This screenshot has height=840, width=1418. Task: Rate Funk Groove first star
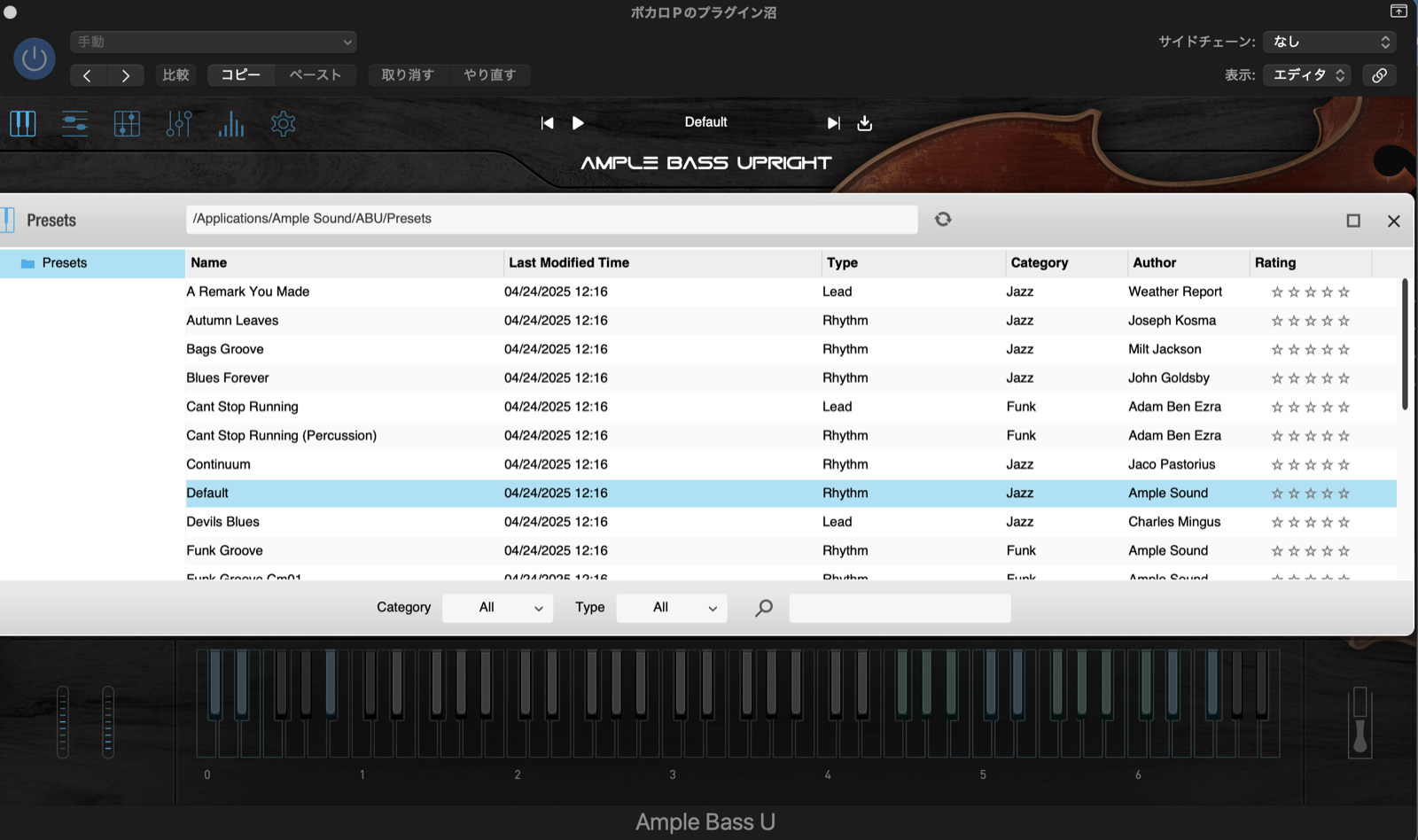[x=1277, y=551]
